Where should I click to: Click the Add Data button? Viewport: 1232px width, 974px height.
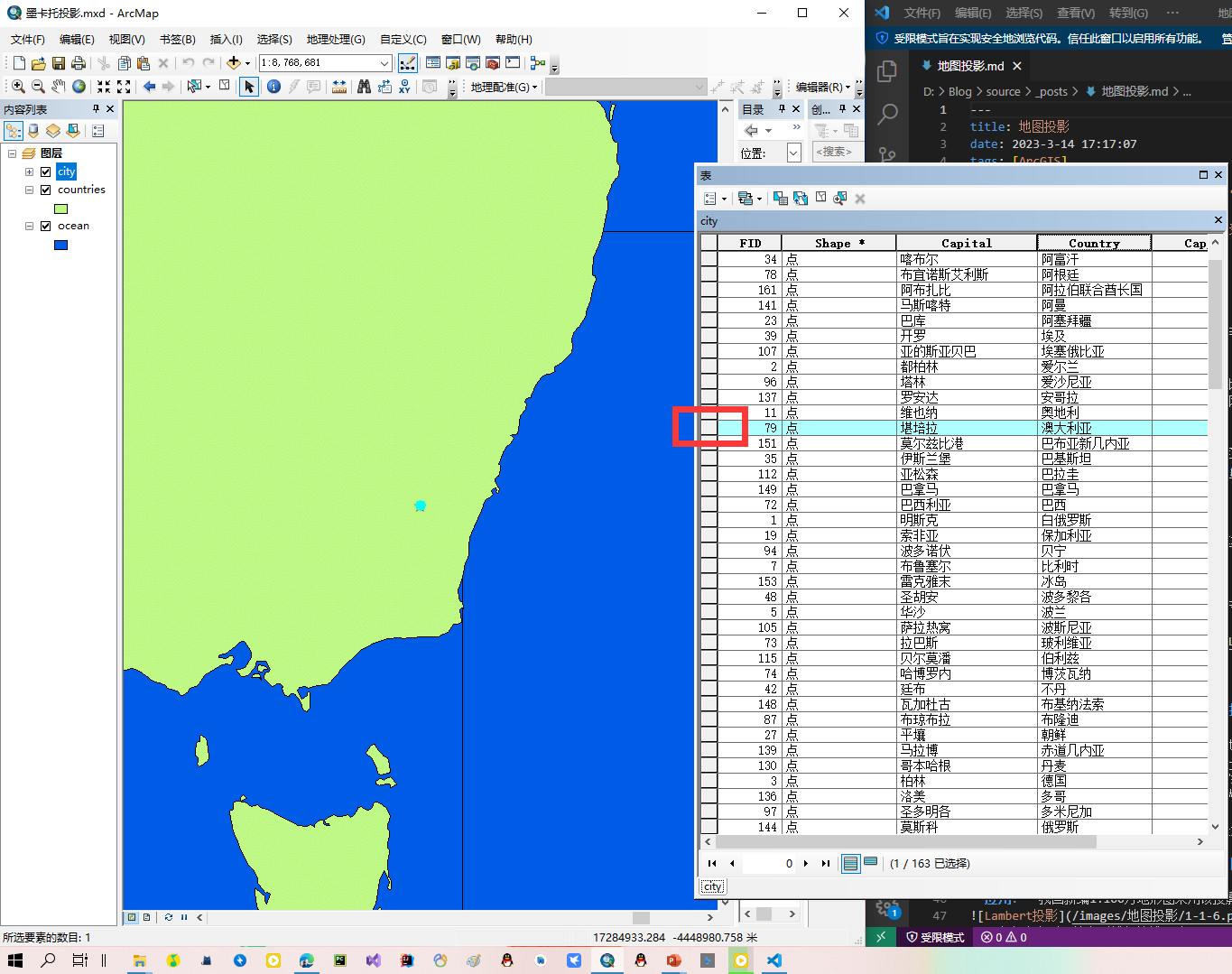(x=234, y=63)
